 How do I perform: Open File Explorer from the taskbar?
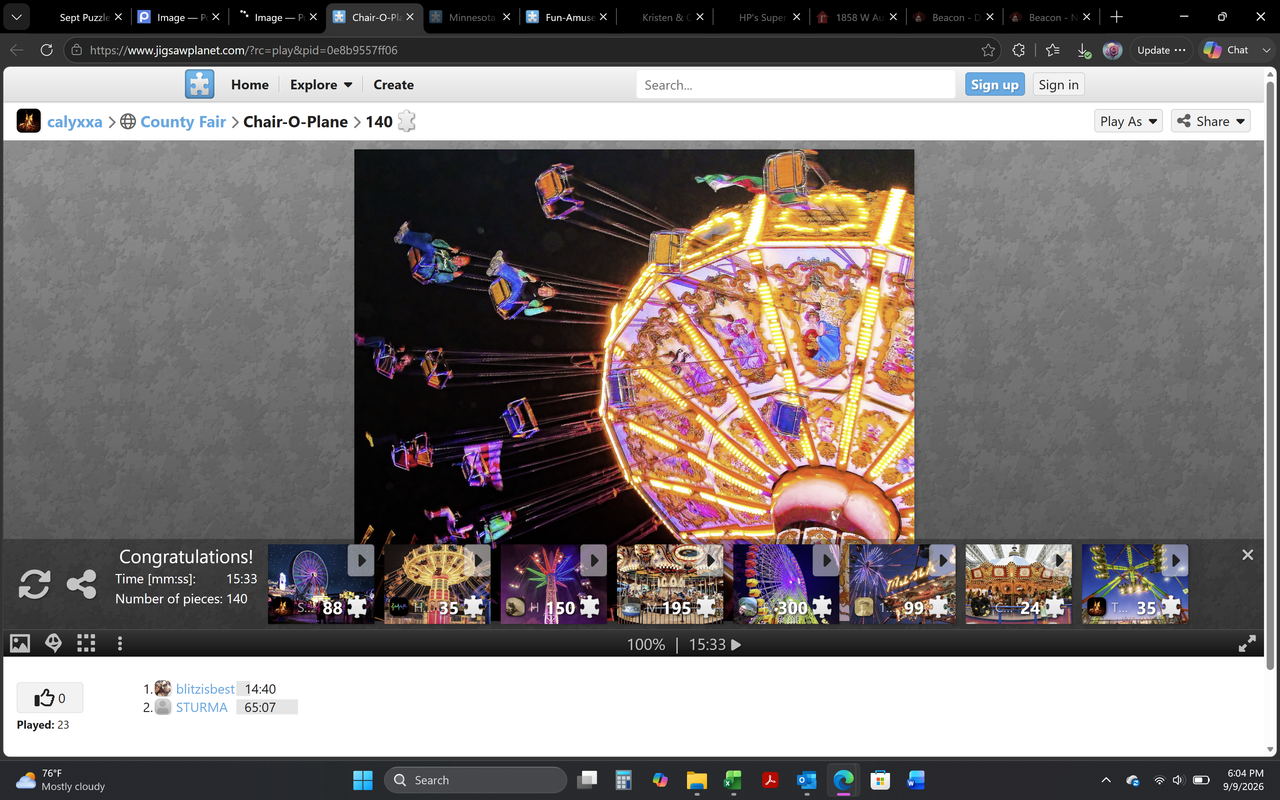point(696,780)
